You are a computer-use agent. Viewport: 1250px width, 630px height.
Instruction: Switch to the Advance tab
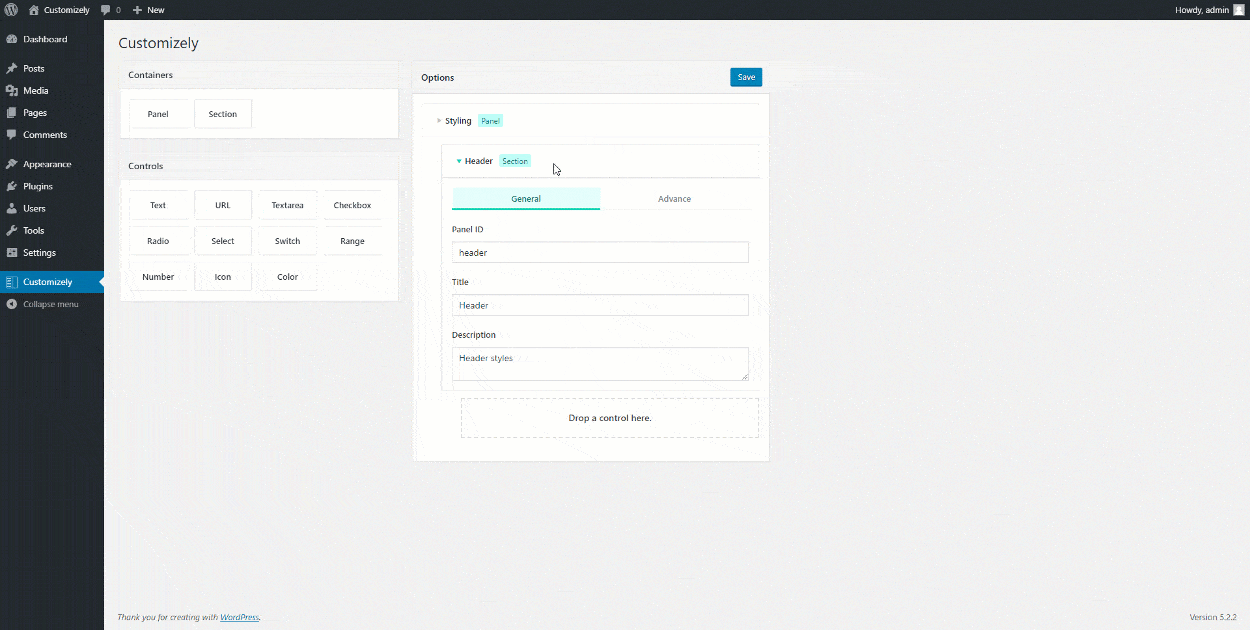pos(674,198)
